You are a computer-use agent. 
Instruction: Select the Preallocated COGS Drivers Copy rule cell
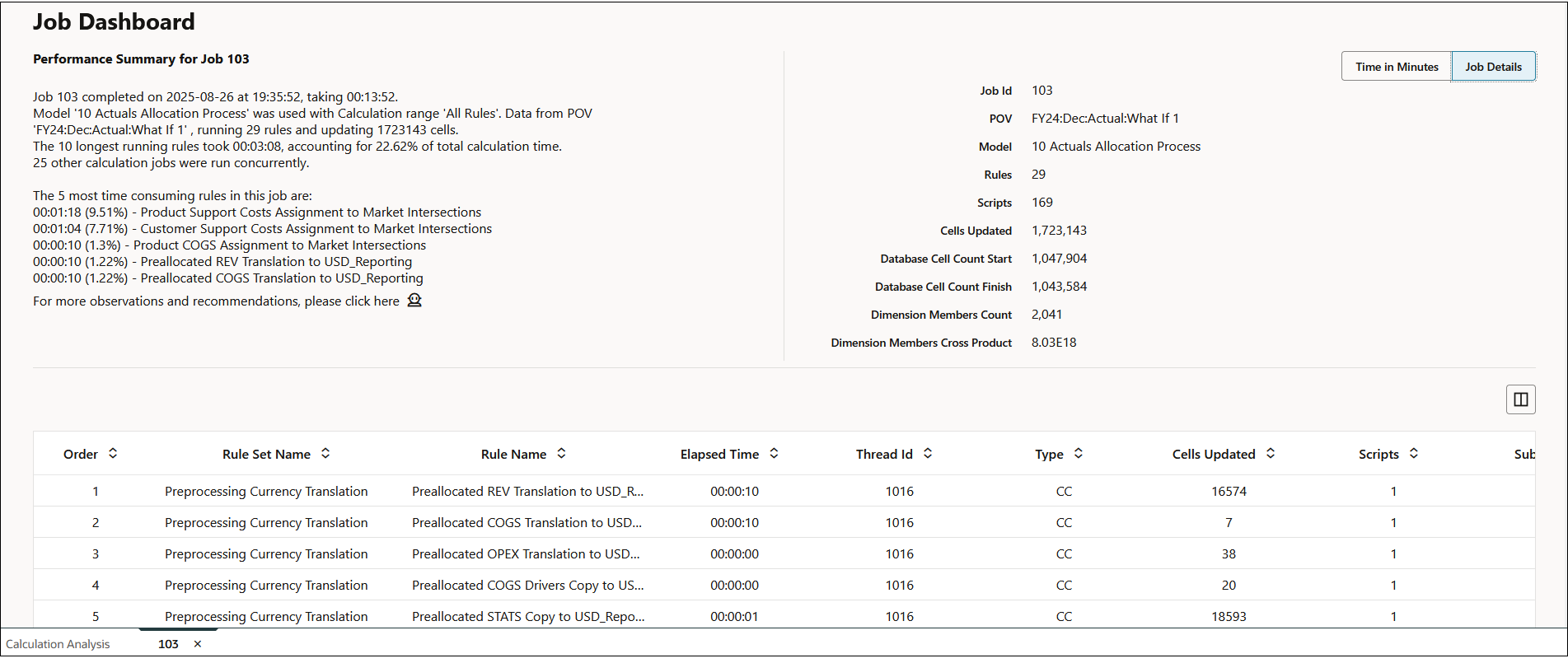tap(528, 586)
